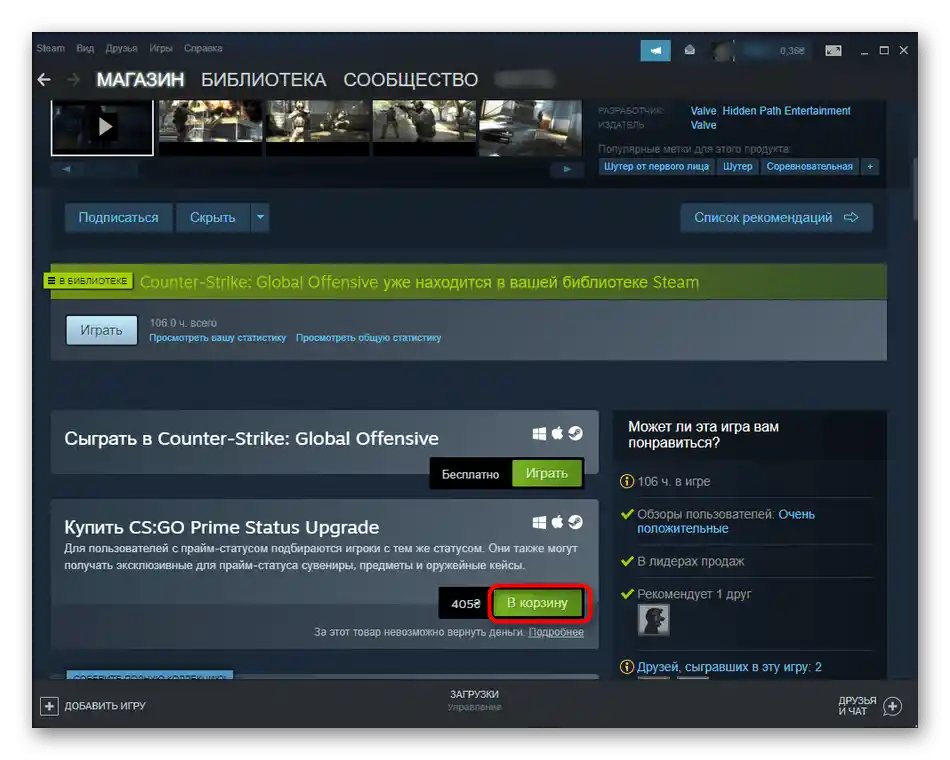Open the Подробнее refund link

pos(556,632)
